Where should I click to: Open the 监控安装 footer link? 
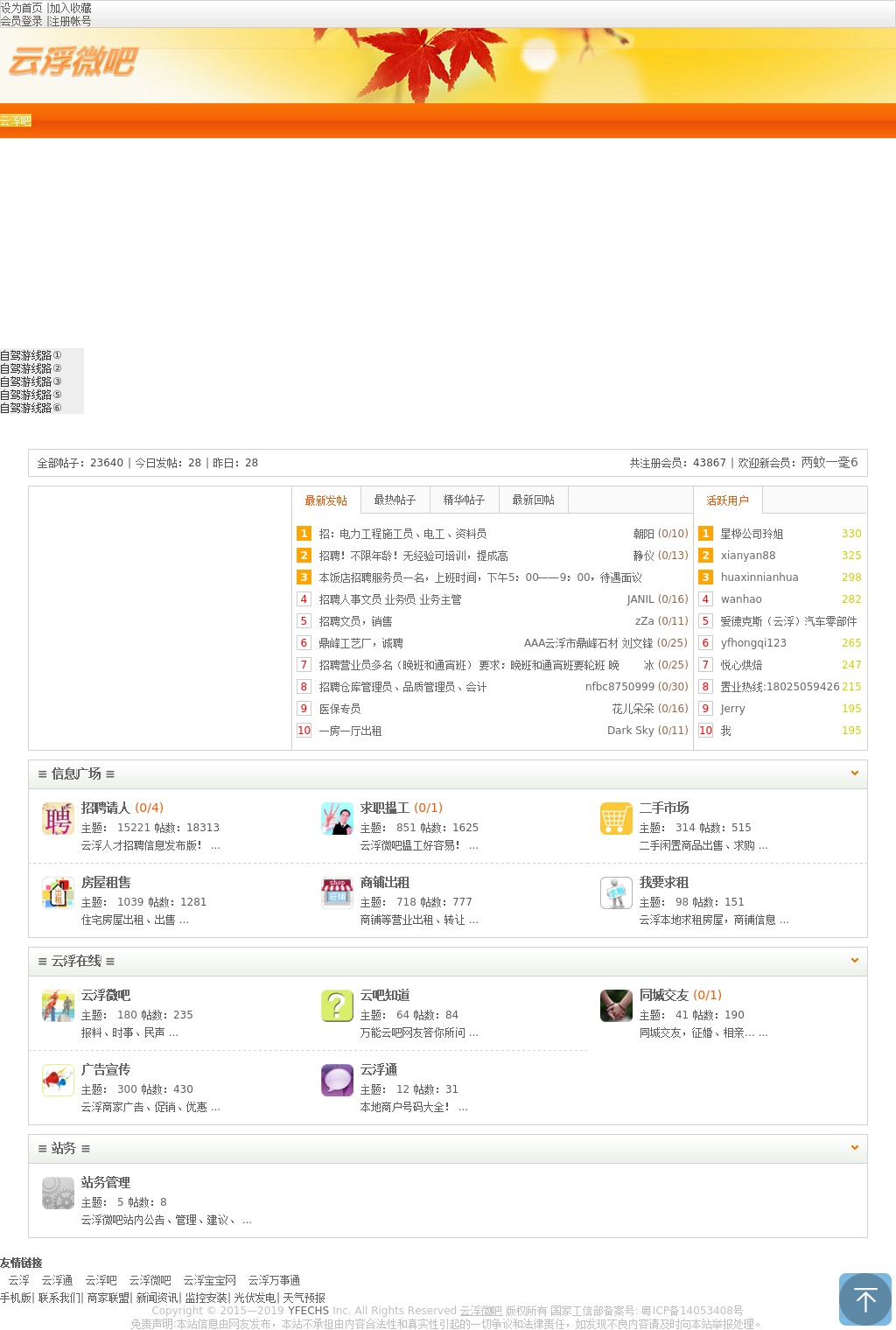coord(206,1298)
